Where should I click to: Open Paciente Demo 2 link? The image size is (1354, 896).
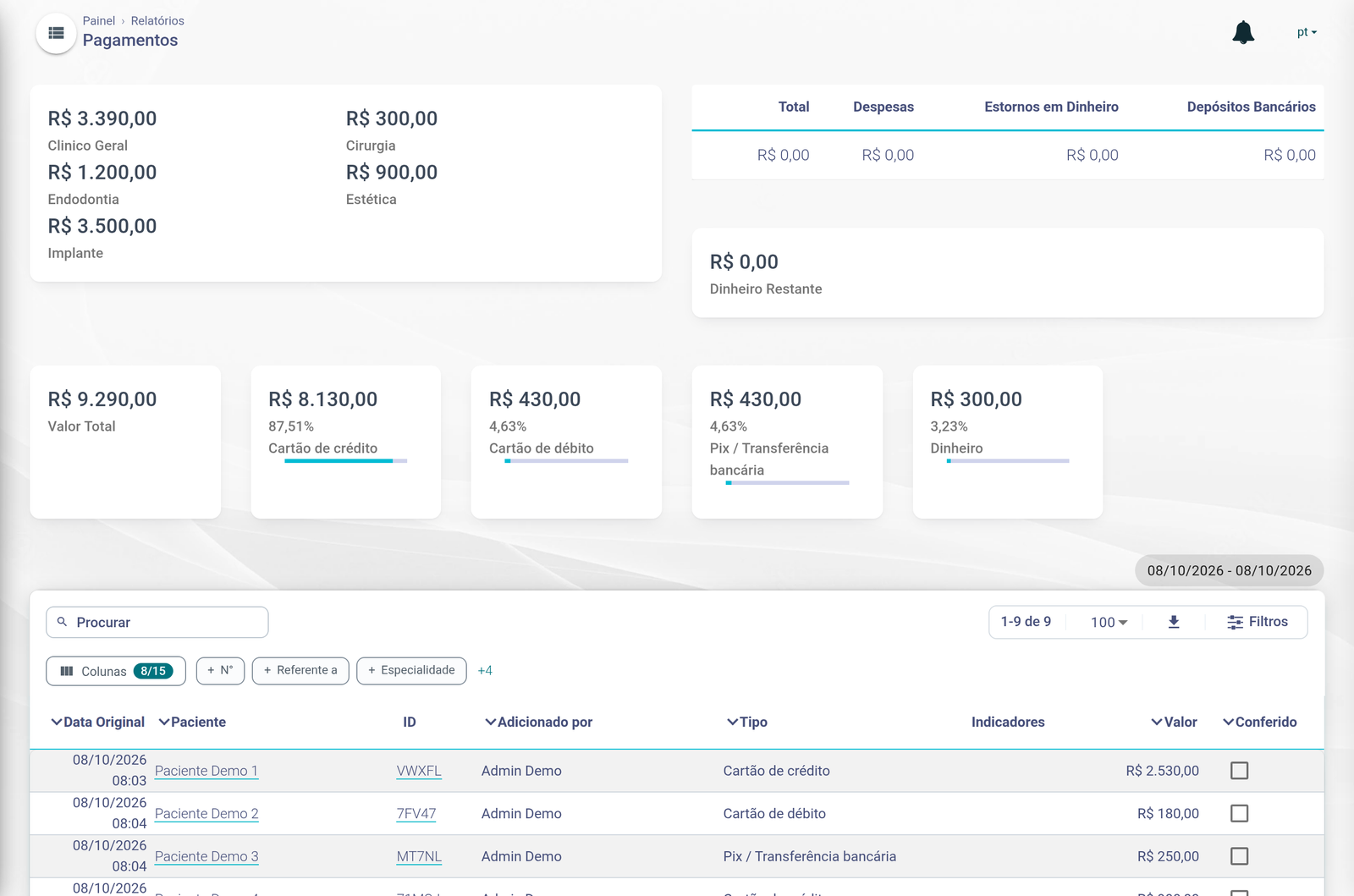(x=206, y=813)
